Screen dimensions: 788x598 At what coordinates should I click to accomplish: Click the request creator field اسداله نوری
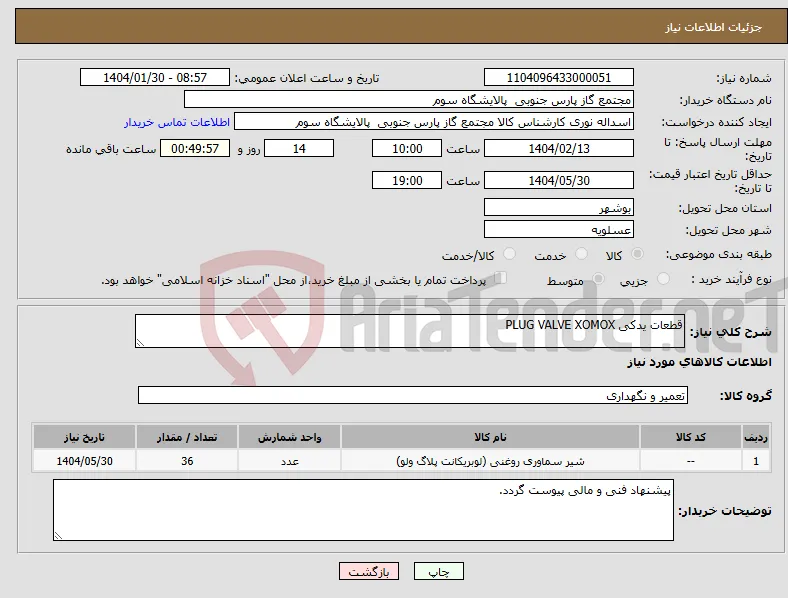click(434, 122)
